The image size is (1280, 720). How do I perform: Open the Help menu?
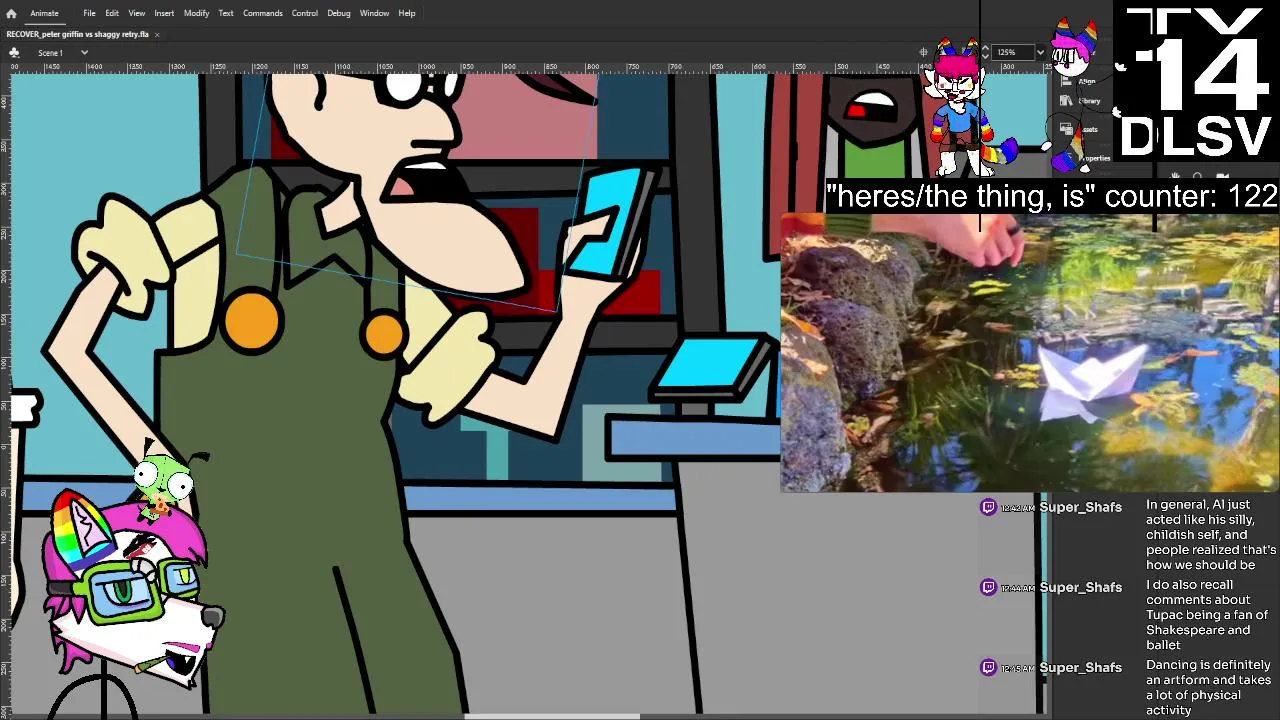coord(407,13)
